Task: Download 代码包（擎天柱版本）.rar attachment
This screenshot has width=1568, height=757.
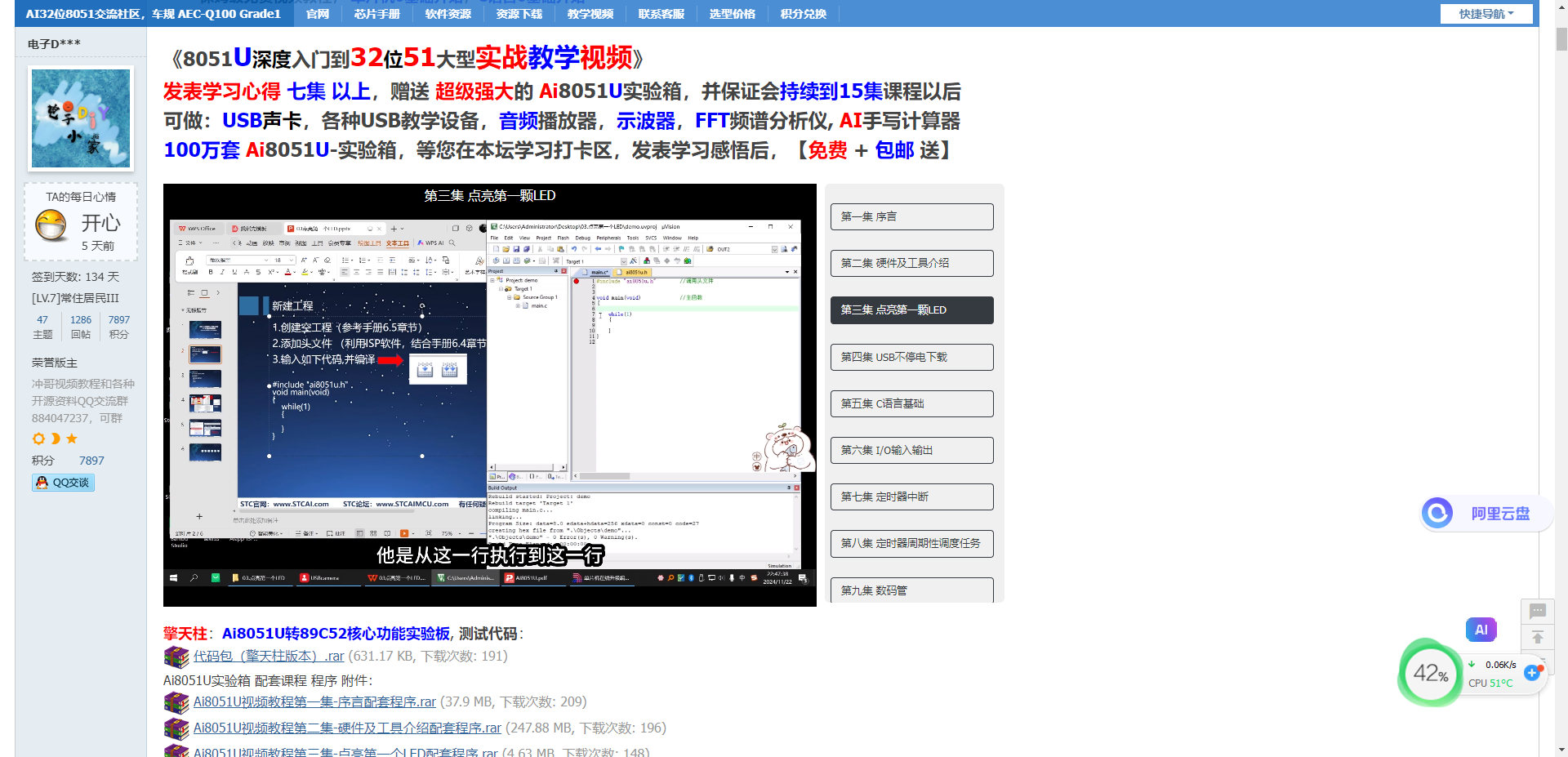Action: point(269,656)
